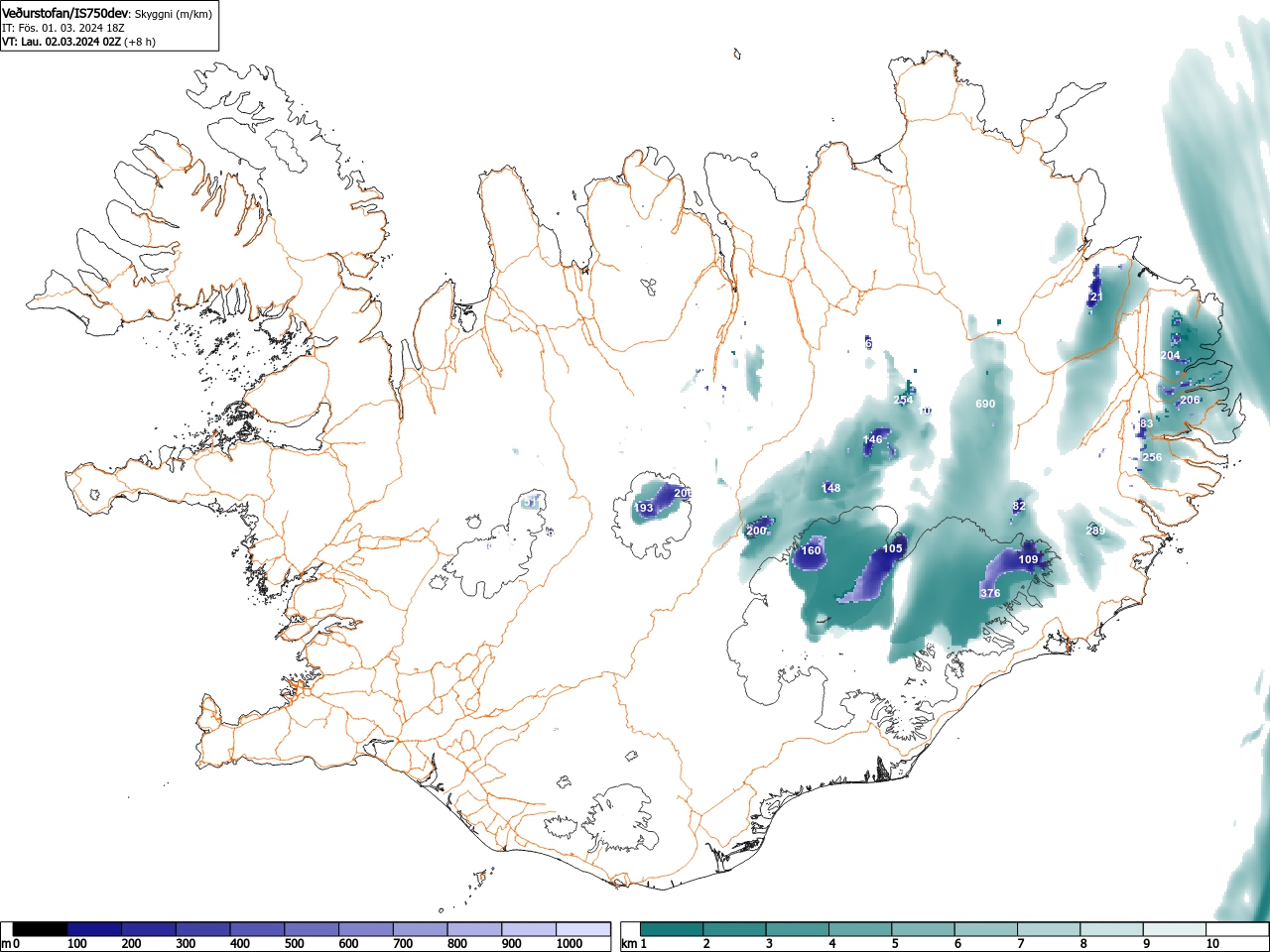Viewport: 1270px width, 952px height.
Task: Click the 500 tick label in meter legend
Action: click(294, 944)
